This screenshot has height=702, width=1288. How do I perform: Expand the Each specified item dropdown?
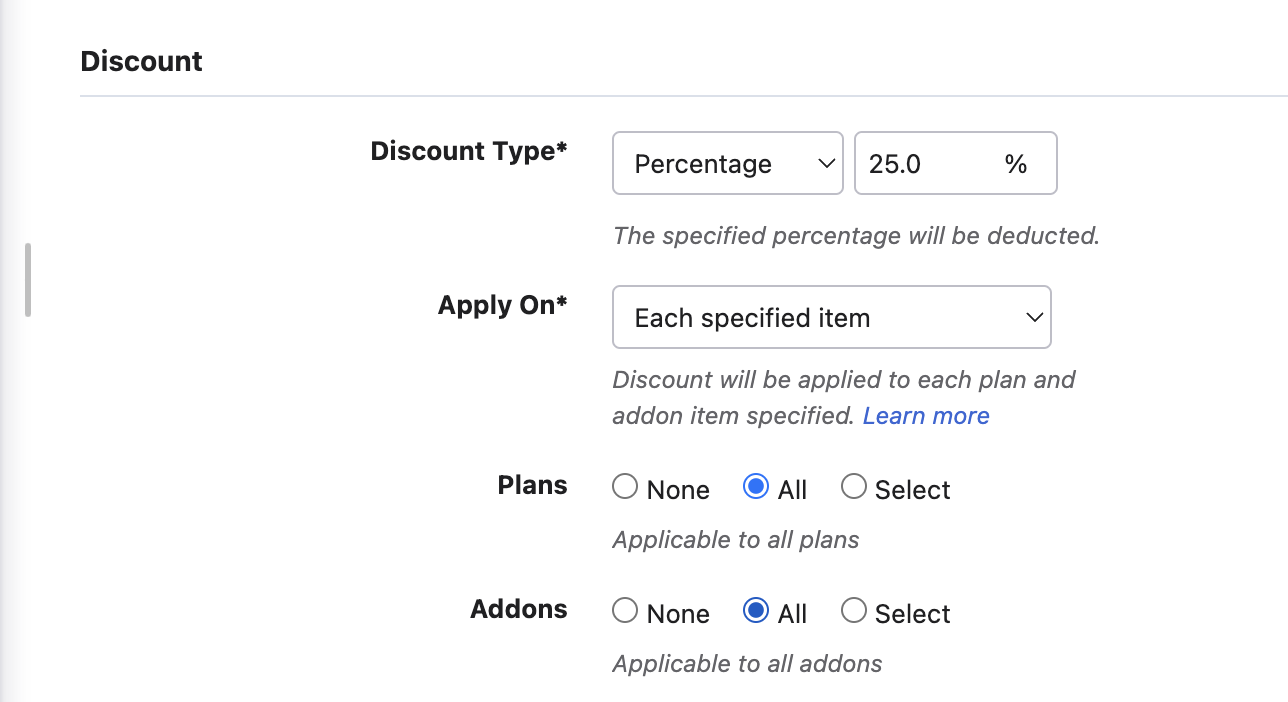(x=831, y=318)
